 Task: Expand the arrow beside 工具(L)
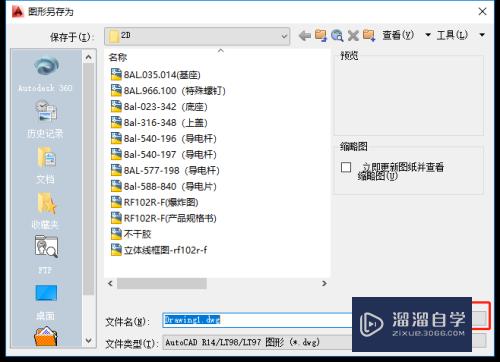(482, 35)
